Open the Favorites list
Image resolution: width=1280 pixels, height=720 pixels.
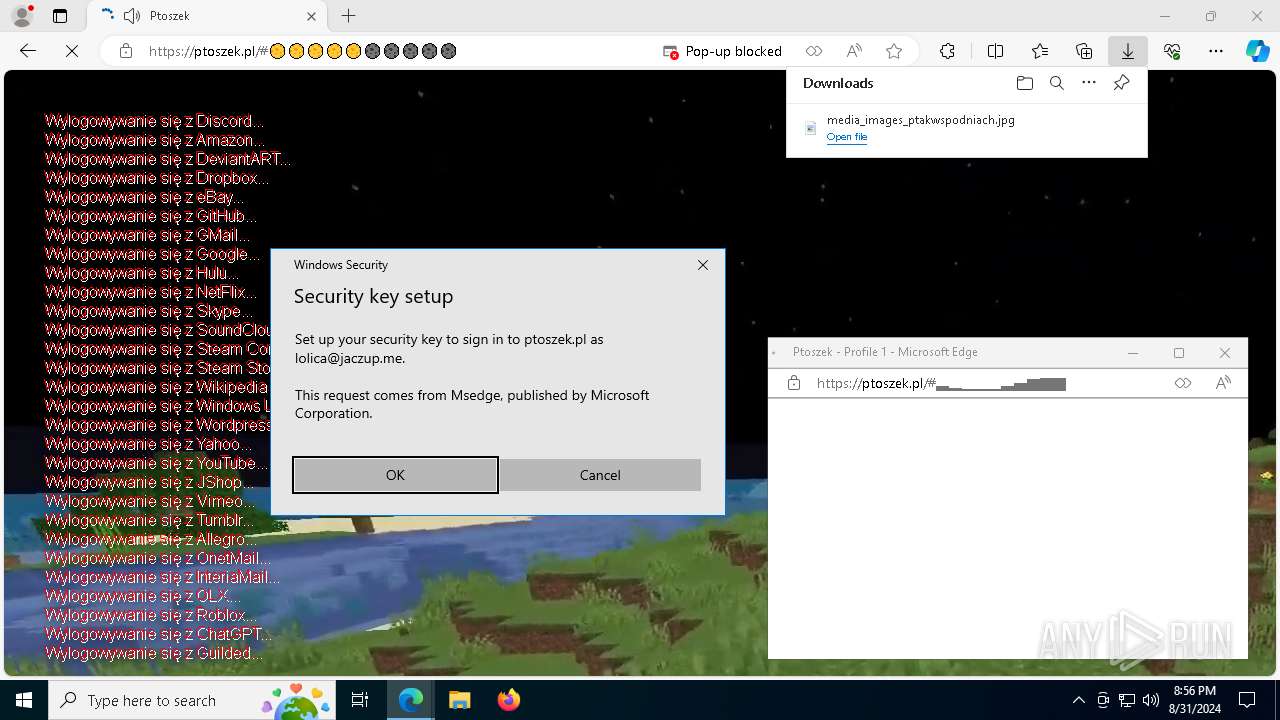(1040, 51)
